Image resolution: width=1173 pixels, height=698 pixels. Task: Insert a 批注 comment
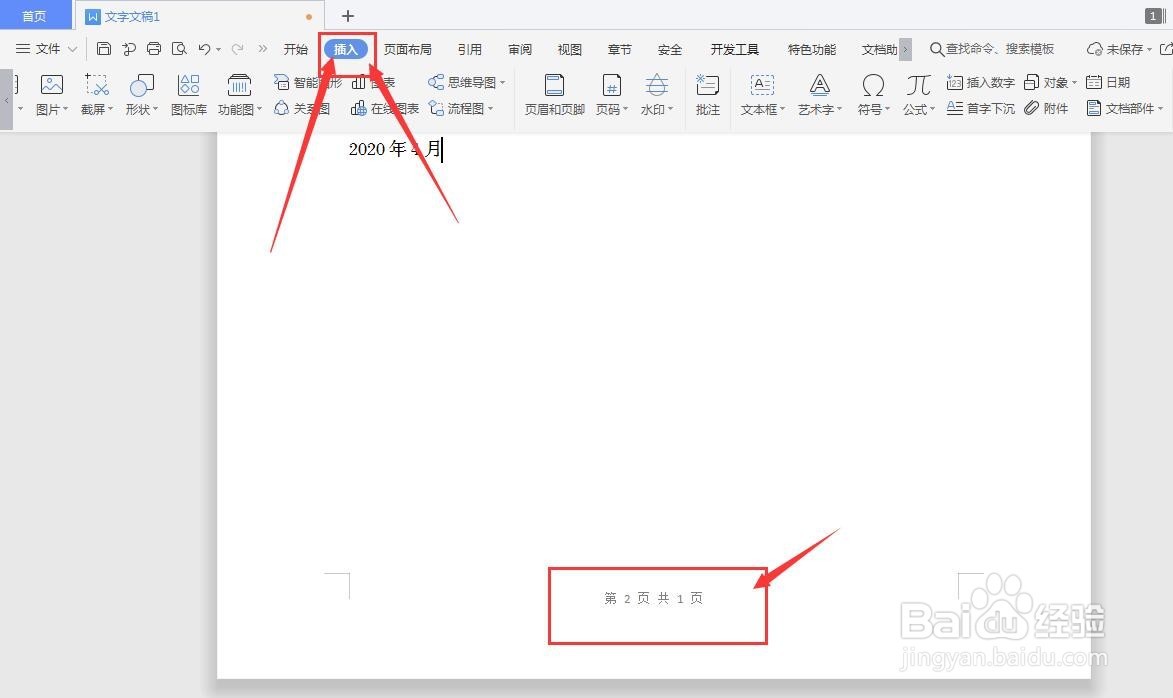pos(708,95)
